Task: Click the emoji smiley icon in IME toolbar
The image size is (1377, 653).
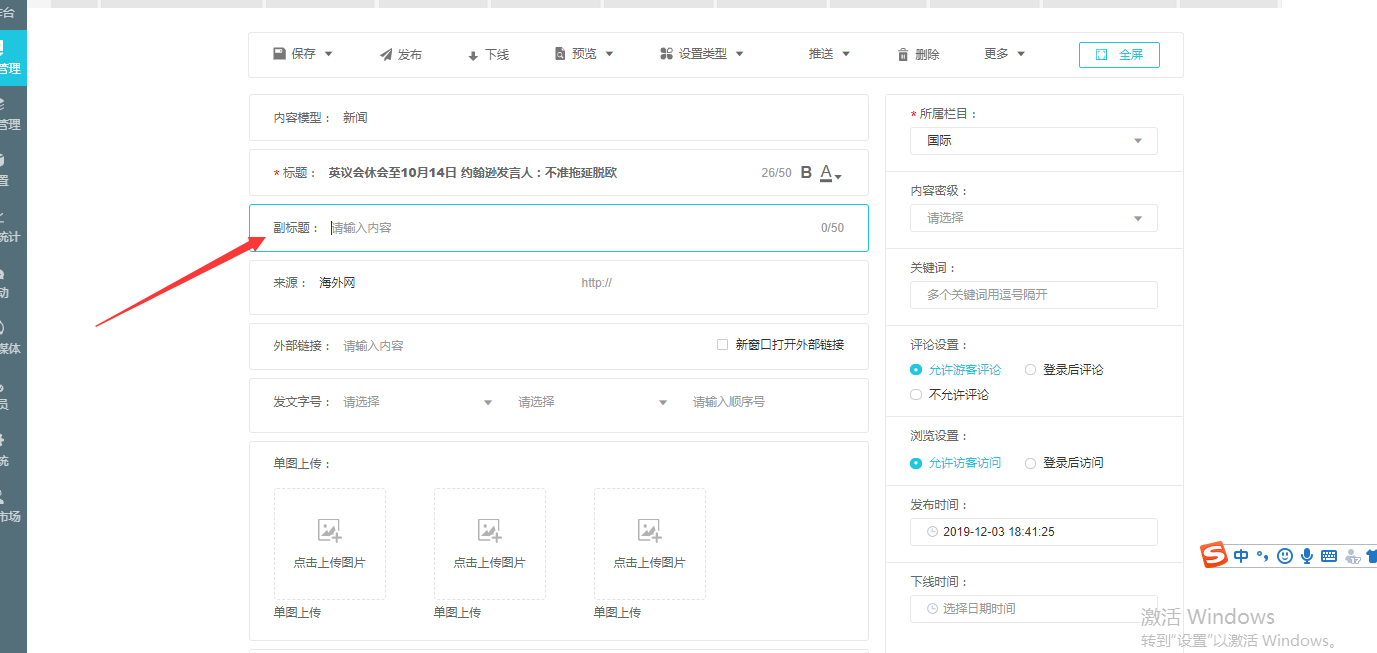Action: (1285, 556)
